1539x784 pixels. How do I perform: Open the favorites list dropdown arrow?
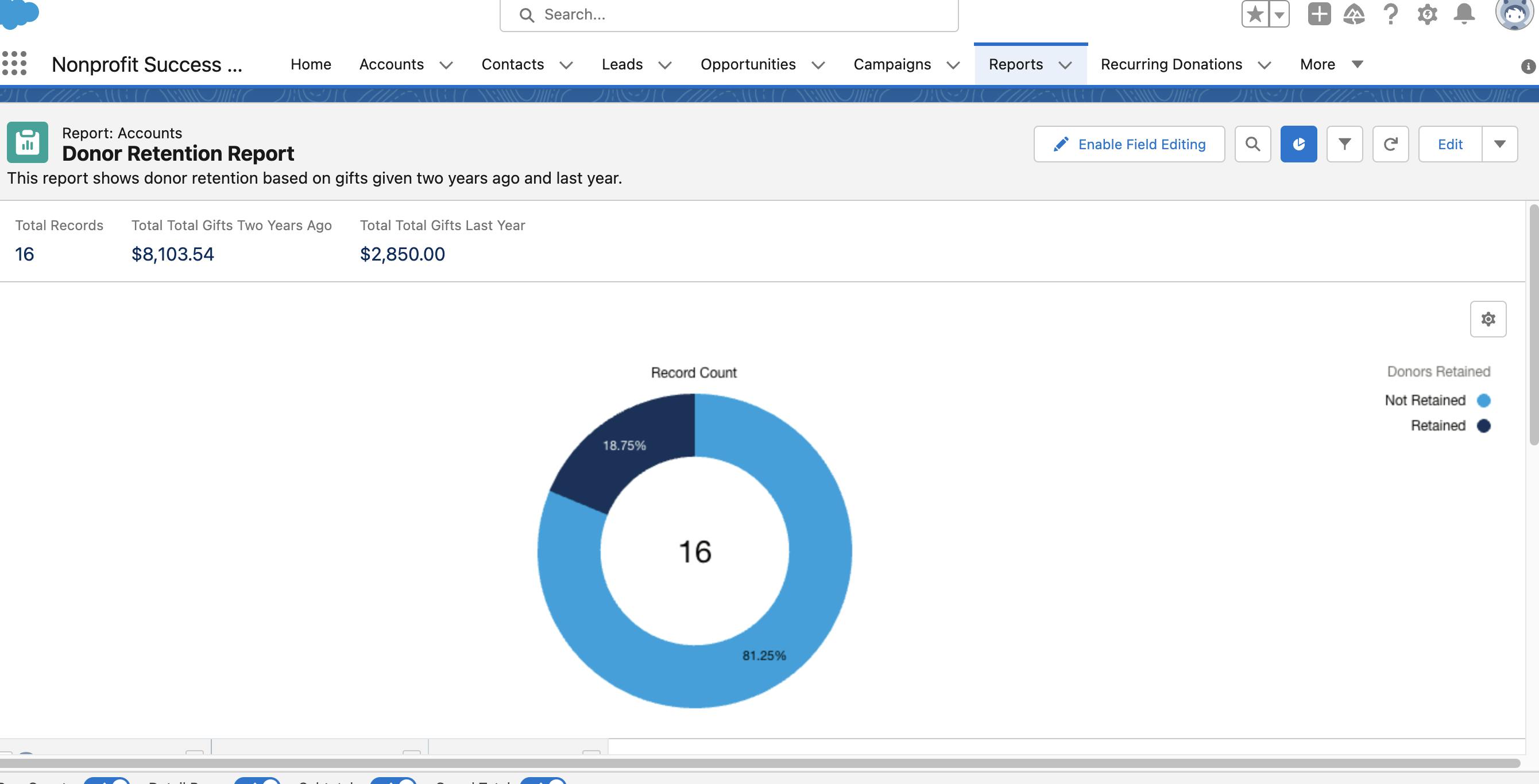coord(1279,14)
